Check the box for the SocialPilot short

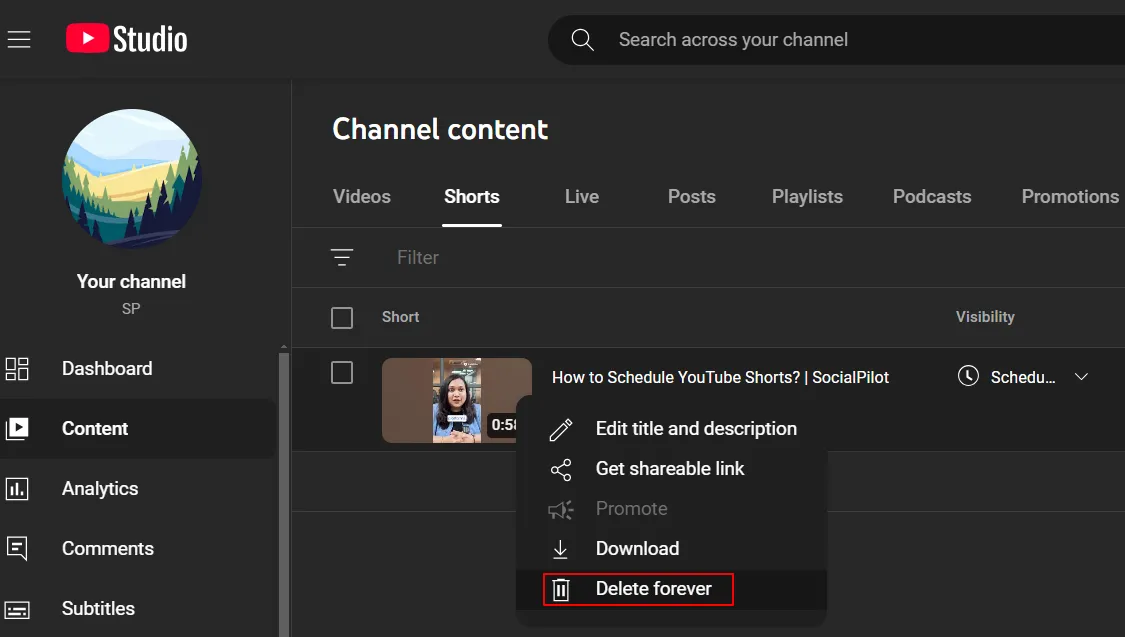(x=342, y=373)
